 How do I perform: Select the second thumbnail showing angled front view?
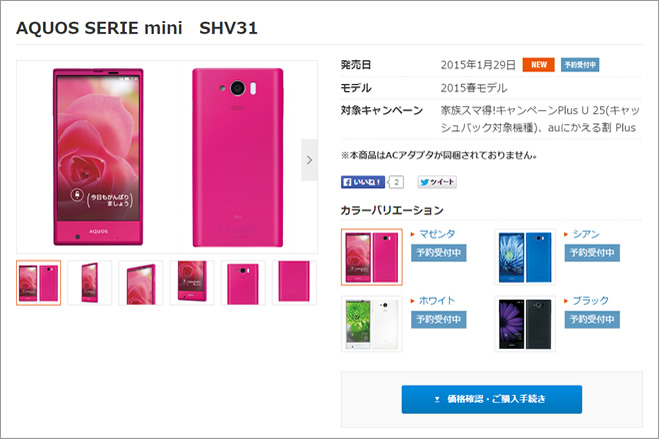[x=90, y=283]
